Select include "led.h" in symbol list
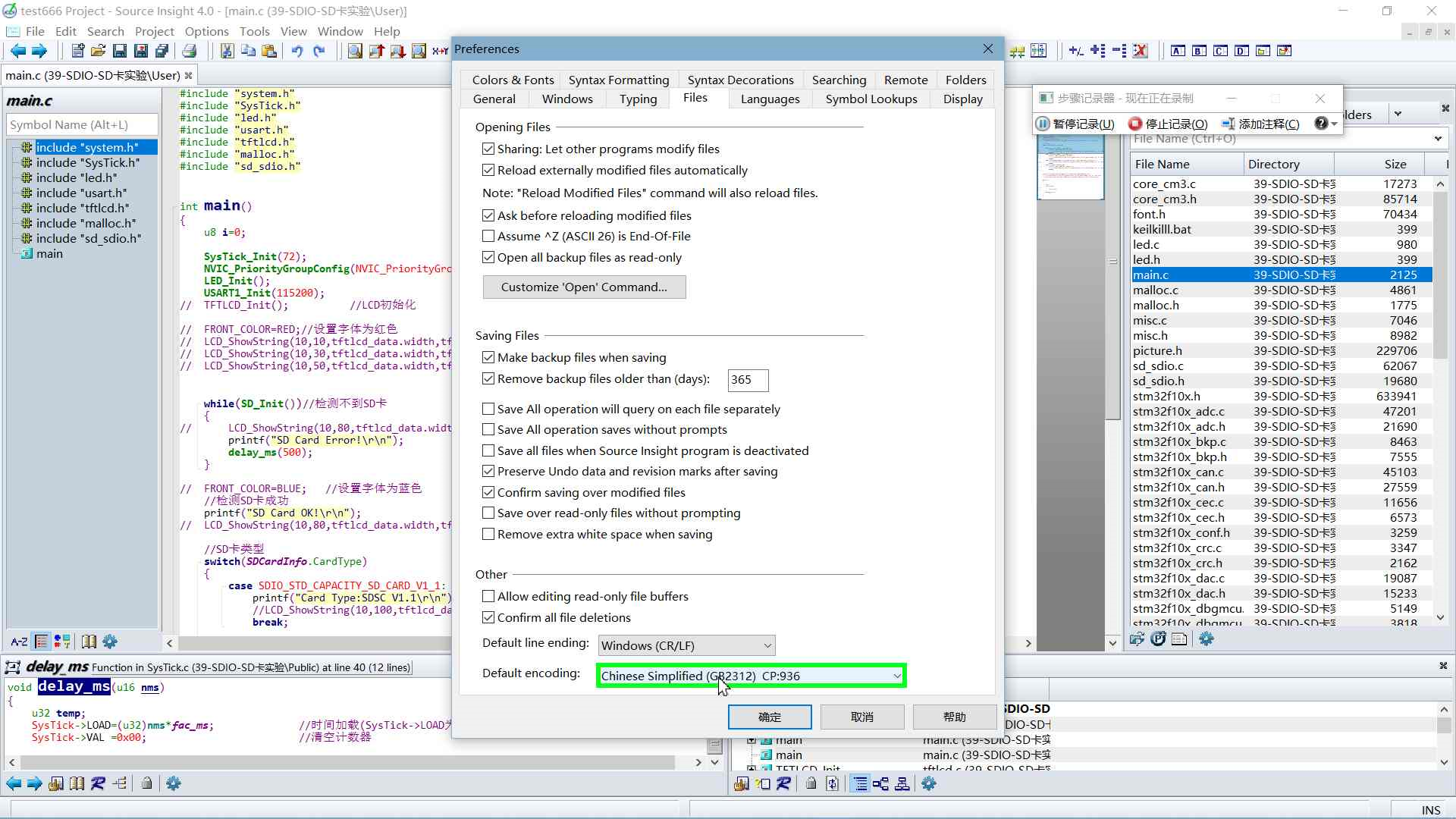Screen dimensions: 1456x819 coord(77,178)
